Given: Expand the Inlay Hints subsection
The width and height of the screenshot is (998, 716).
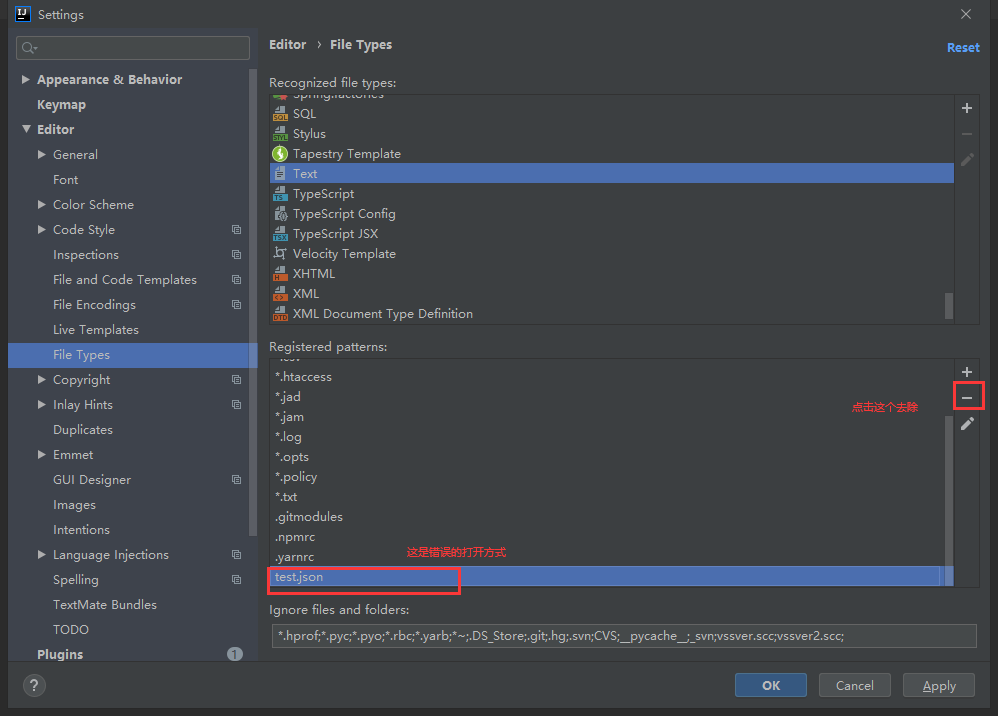Looking at the screenshot, I should tap(41, 405).
